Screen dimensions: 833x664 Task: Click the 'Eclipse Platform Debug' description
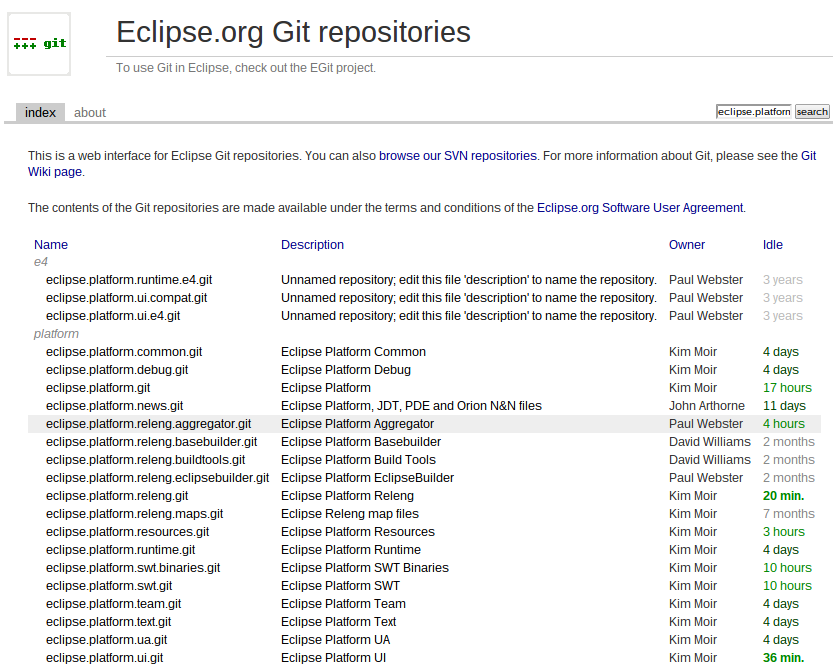pos(346,370)
